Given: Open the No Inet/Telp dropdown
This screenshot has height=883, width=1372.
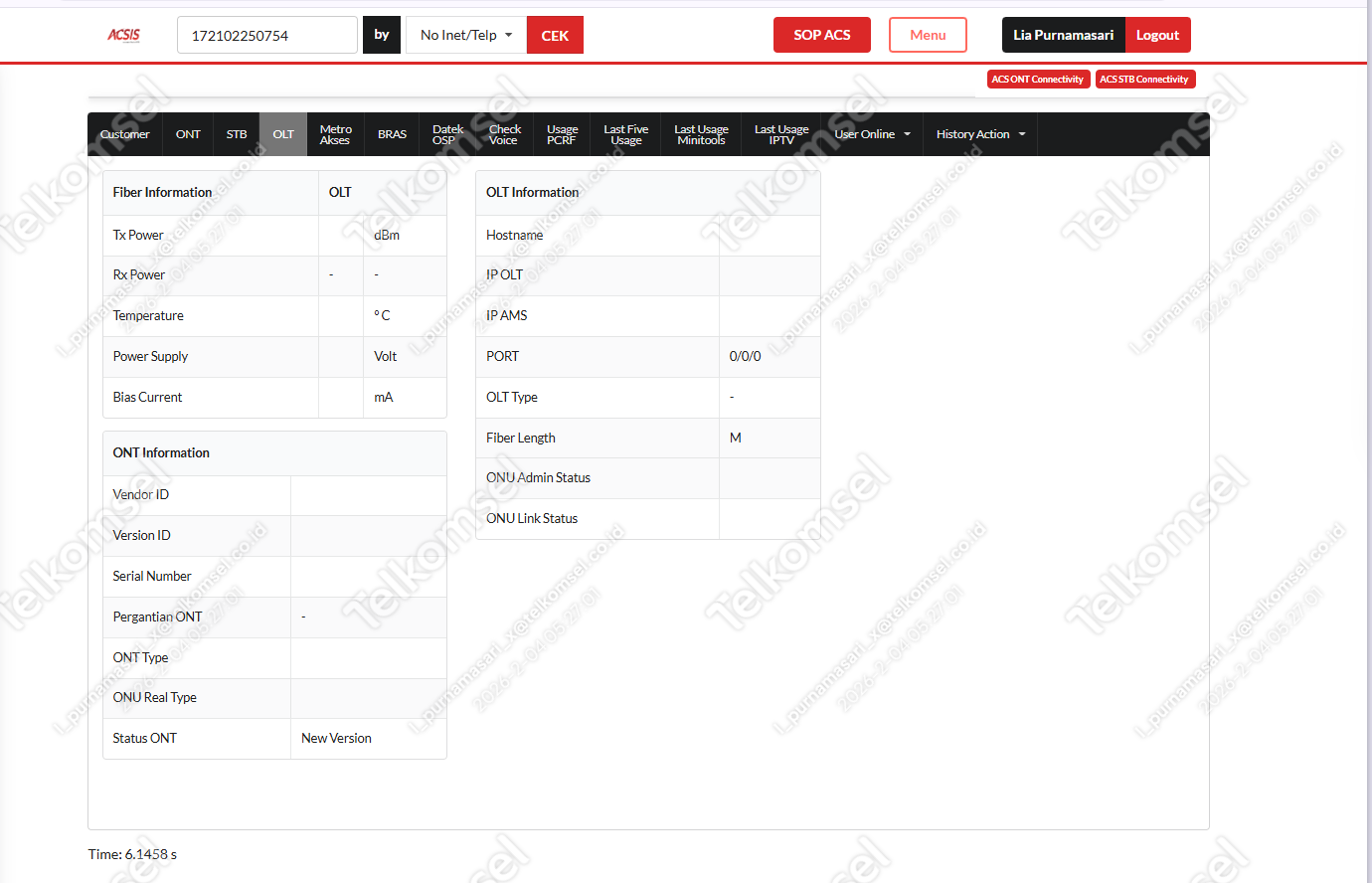Looking at the screenshot, I should pos(466,35).
